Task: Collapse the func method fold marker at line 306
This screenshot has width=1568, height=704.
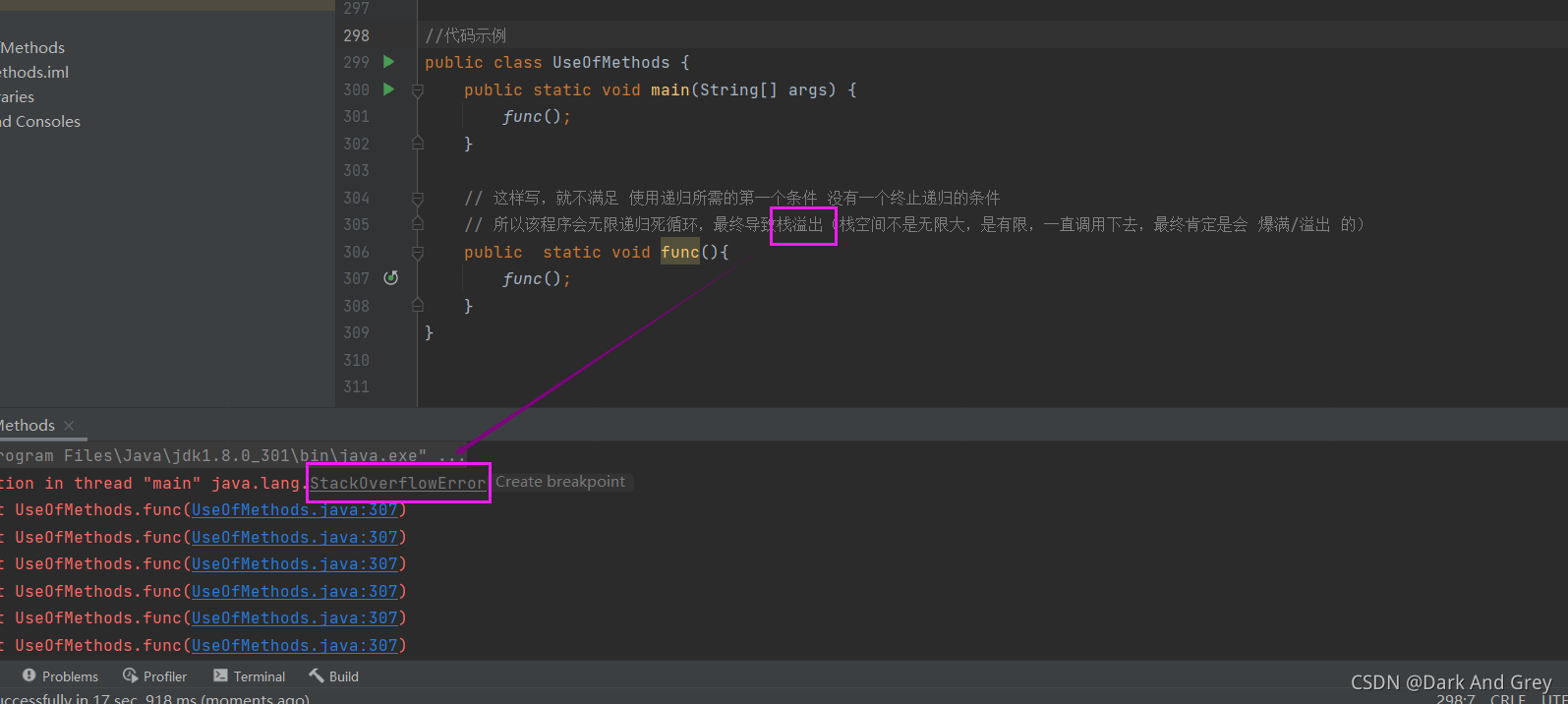Action: 417,253
